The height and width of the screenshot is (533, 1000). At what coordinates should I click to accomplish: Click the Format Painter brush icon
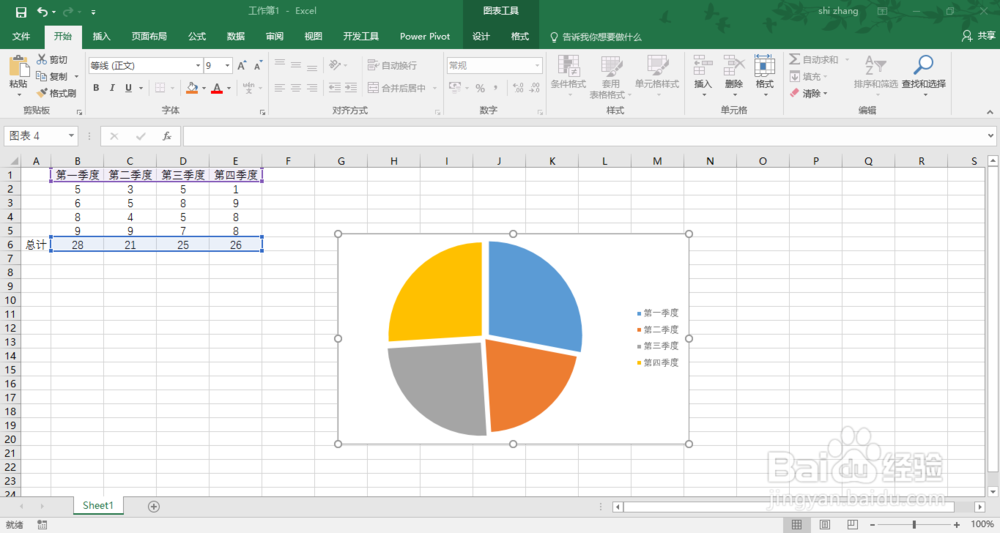42,93
